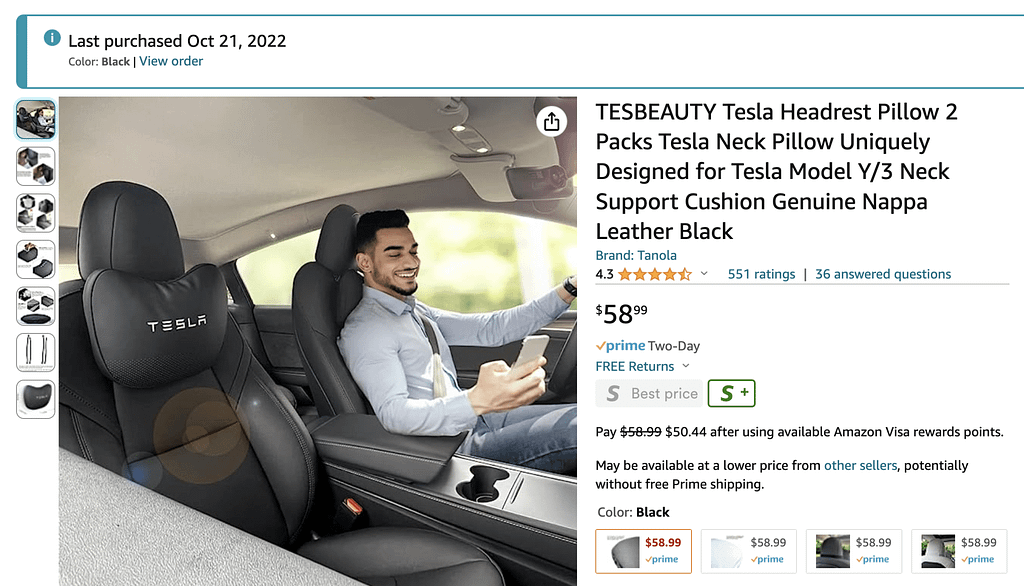Open the View order link
The height and width of the screenshot is (586, 1024).
[x=171, y=61]
